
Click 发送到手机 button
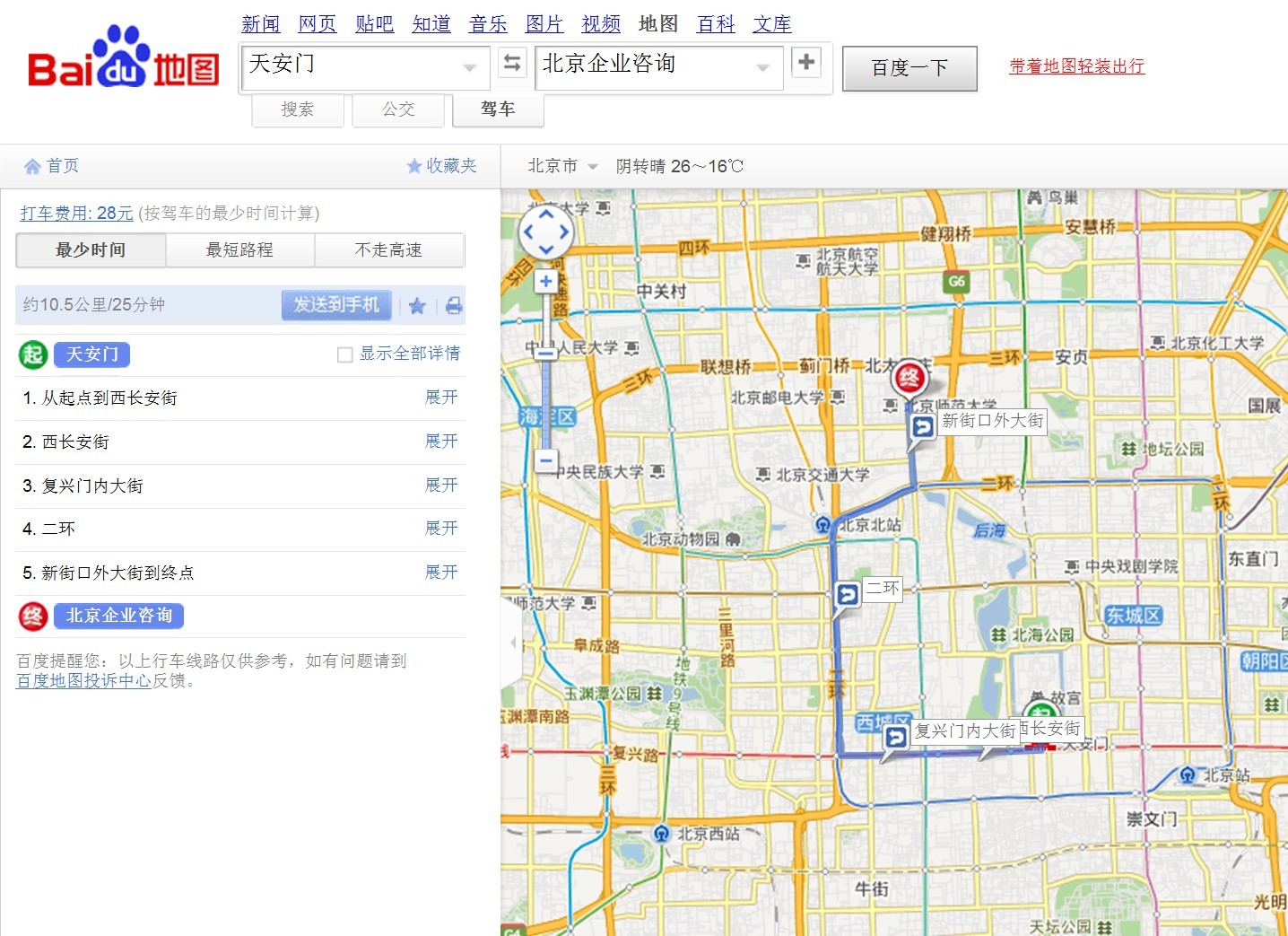point(336,305)
